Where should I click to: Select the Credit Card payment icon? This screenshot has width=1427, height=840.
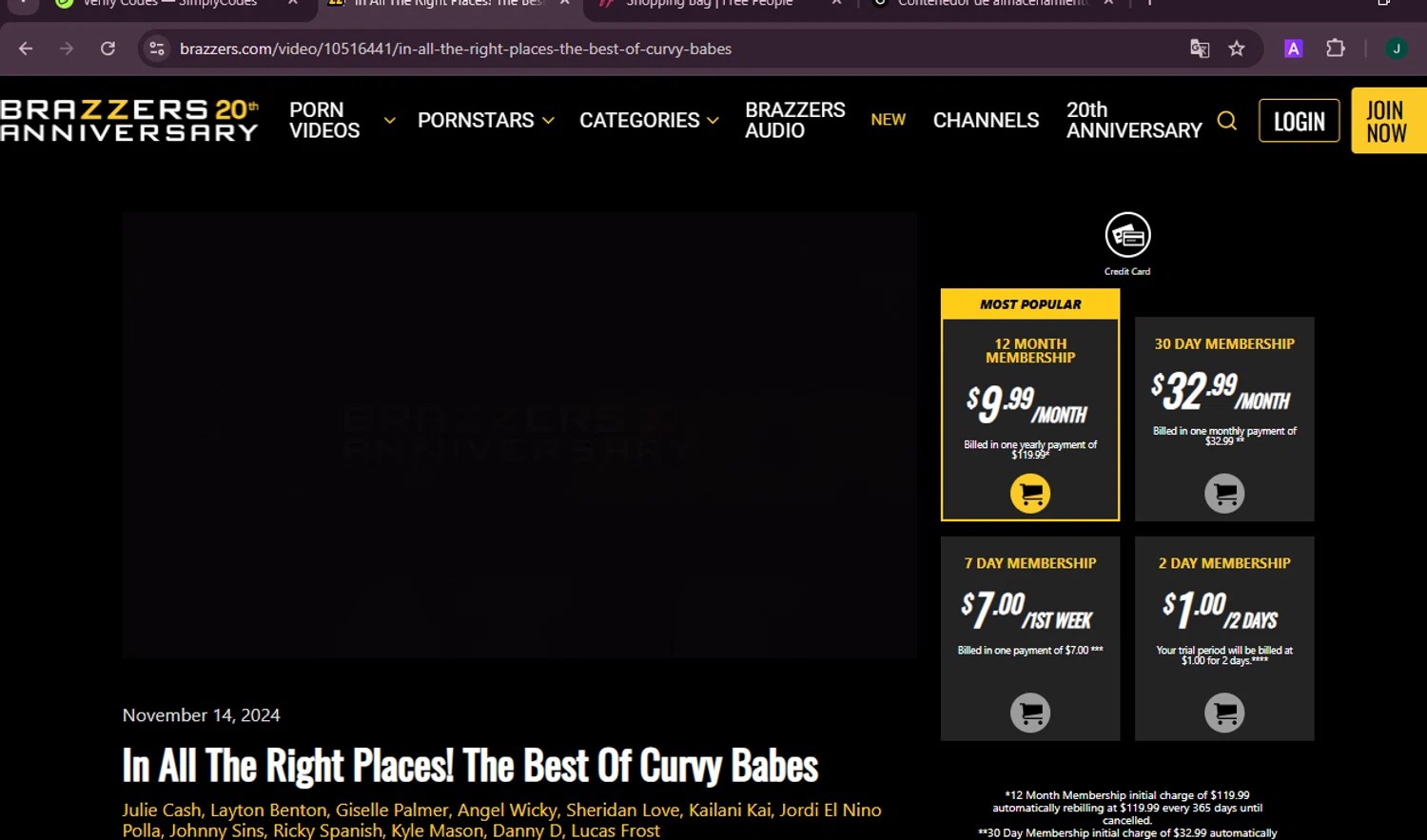pos(1127,244)
